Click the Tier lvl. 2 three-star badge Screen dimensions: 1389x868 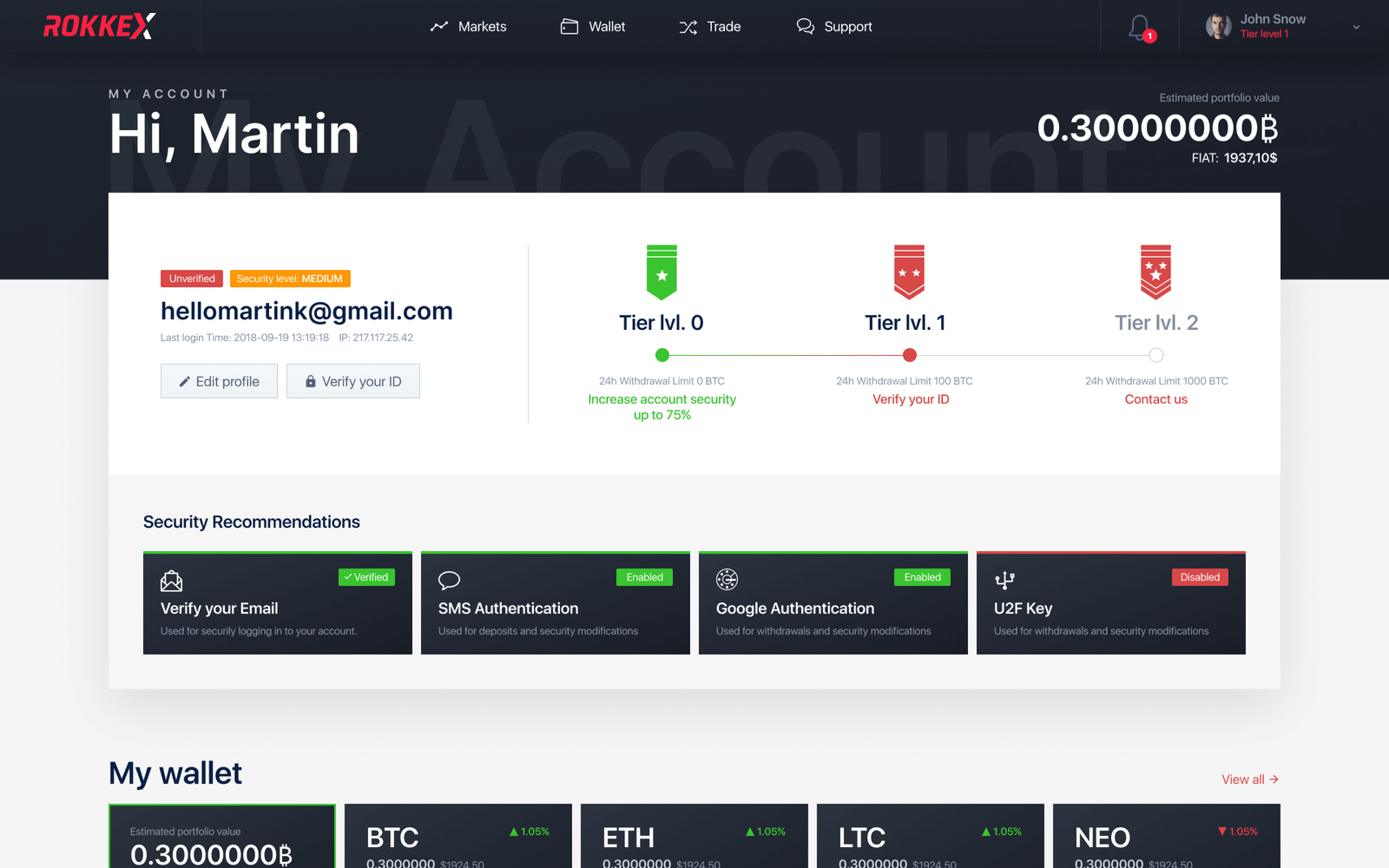[x=1155, y=272]
